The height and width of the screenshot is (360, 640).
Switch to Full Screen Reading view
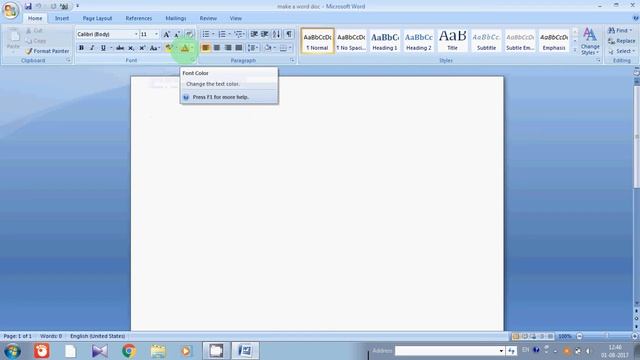click(524, 336)
